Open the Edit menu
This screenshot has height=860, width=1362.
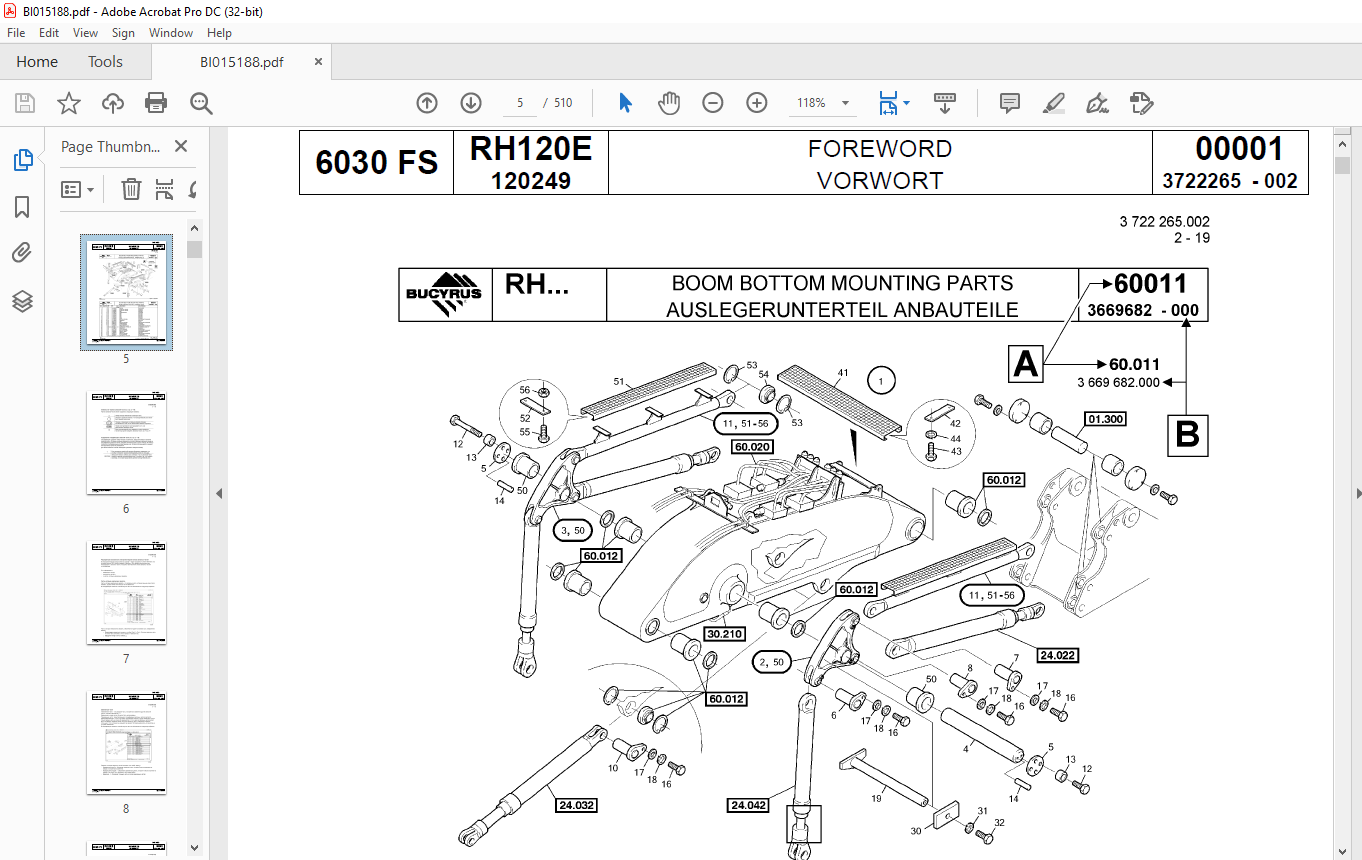tap(49, 33)
